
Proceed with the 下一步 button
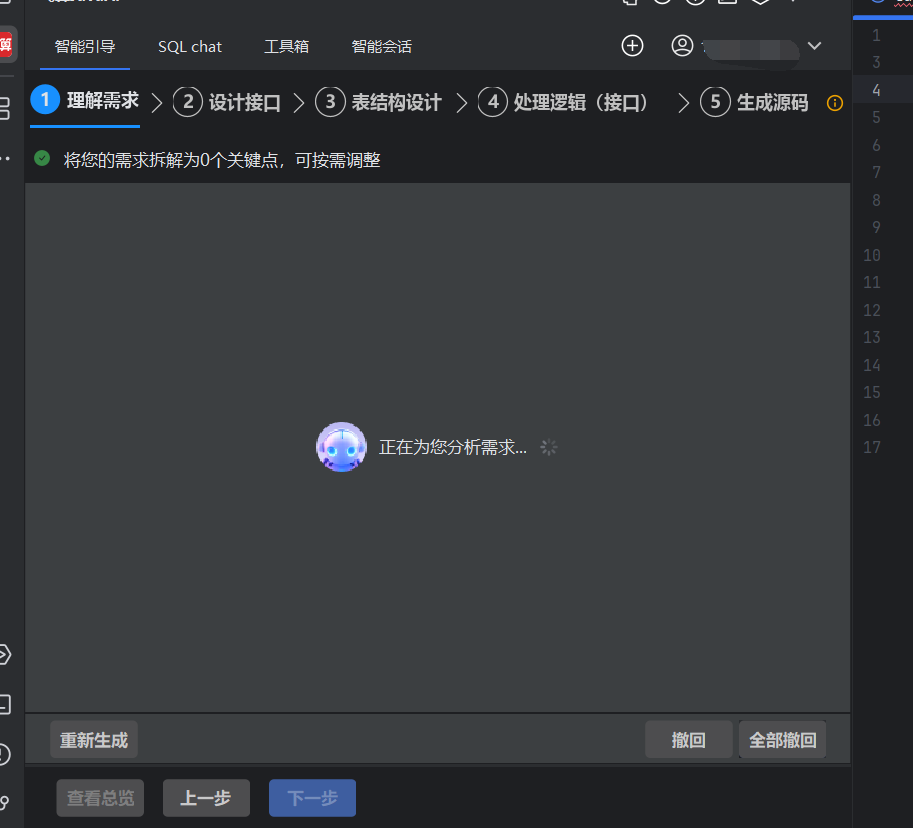click(x=312, y=797)
